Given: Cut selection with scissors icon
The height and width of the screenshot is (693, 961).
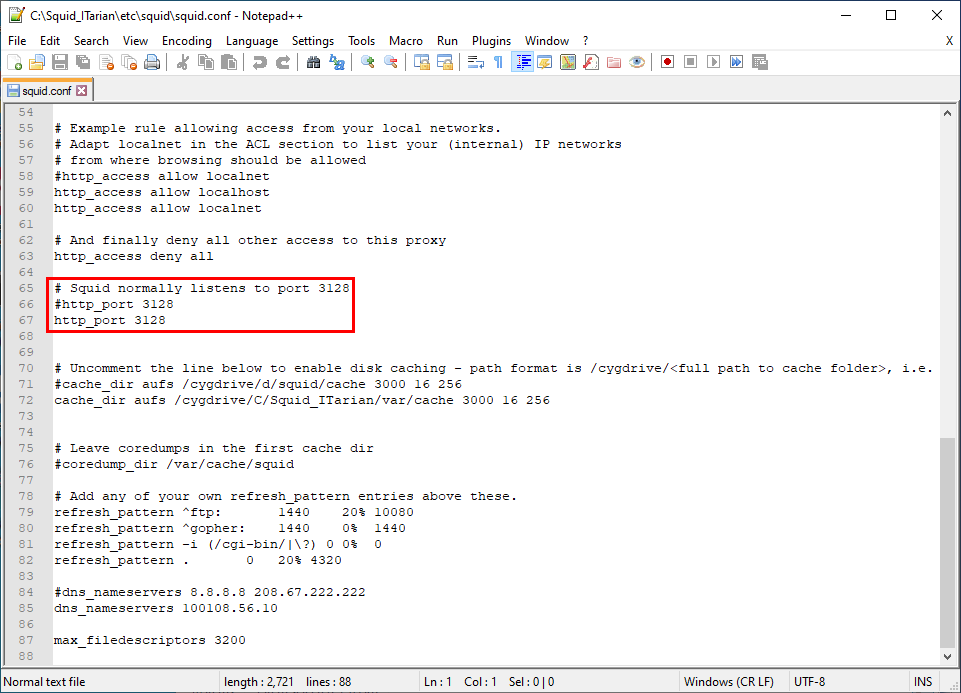Looking at the screenshot, I should 182,62.
